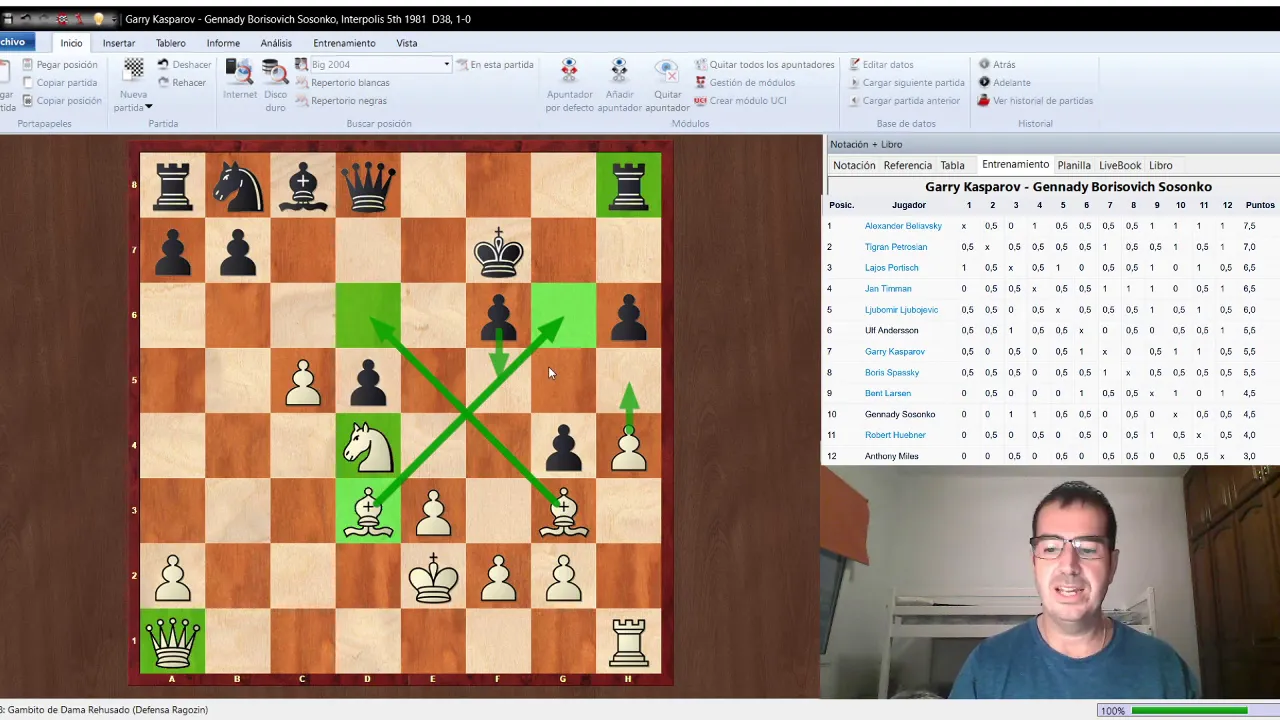Click Editar datos in Base de datos
This screenshot has height=720, width=1280.
(881, 64)
